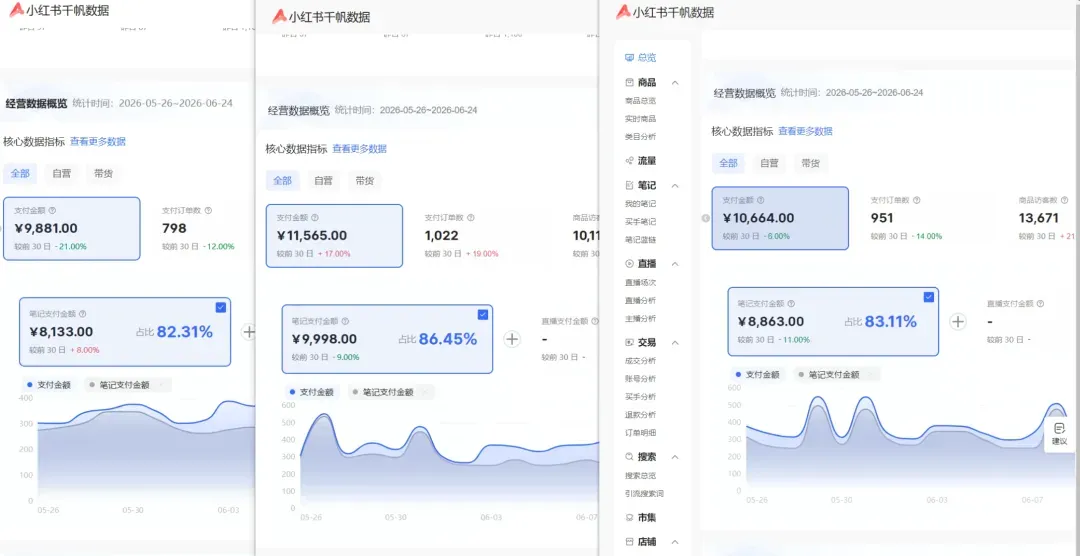Click the 店铺 icon in the sidebar
This screenshot has height=556, width=1080.
pos(629,542)
